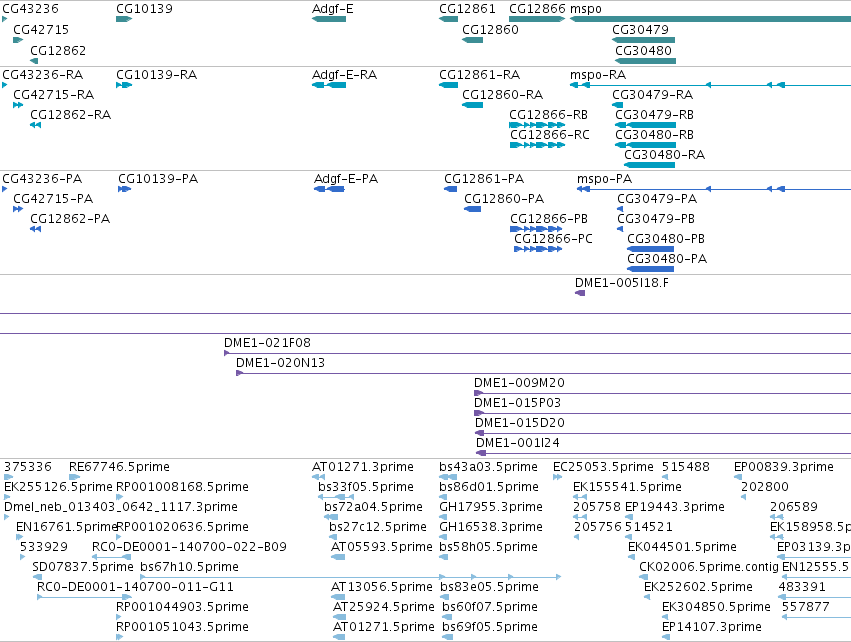Select the GH17955.3prime EST label
This screenshot has height=642, width=851.
tap(491, 506)
